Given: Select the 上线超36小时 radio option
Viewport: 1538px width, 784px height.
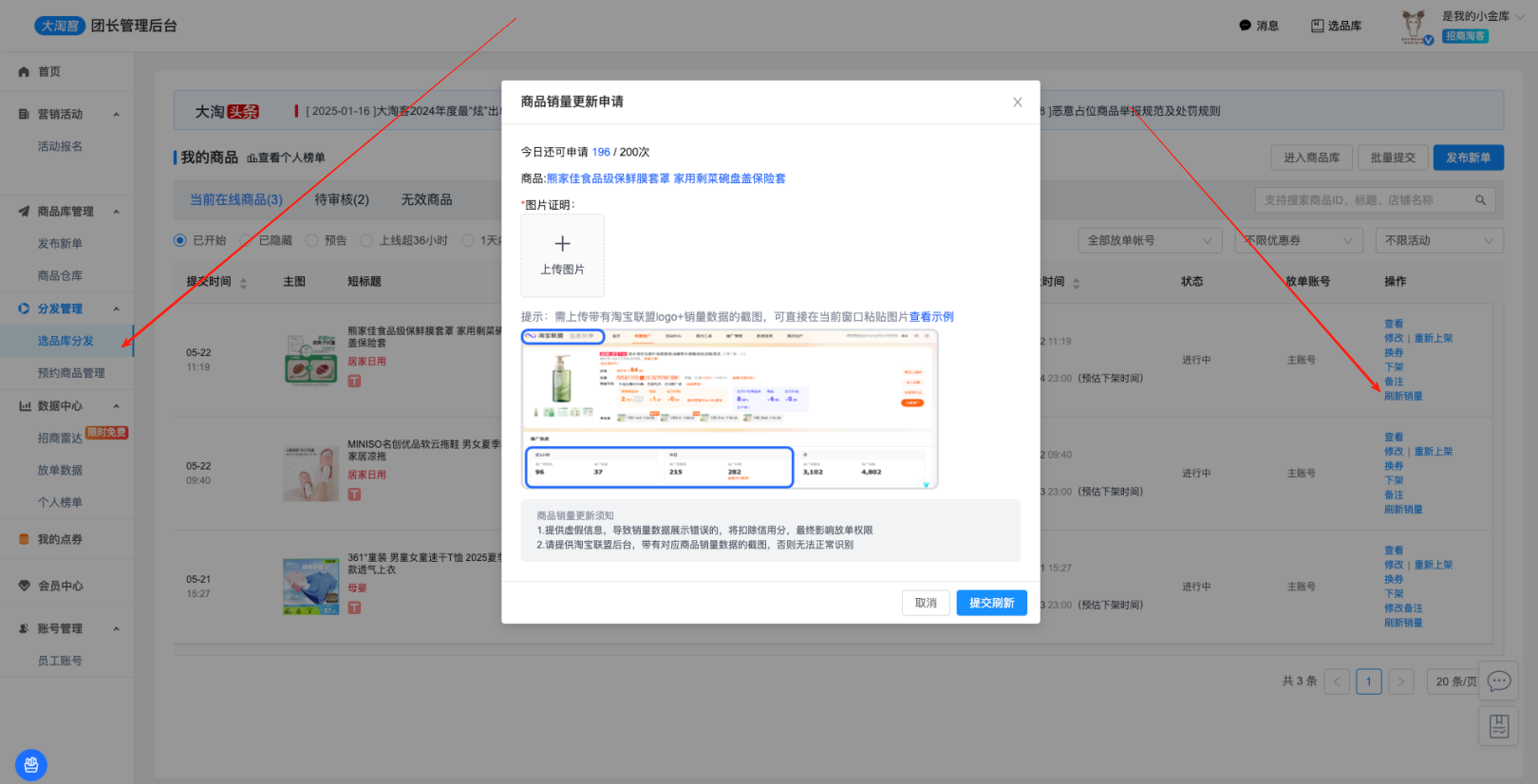Looking at the screenshot, I should (366, 240).
